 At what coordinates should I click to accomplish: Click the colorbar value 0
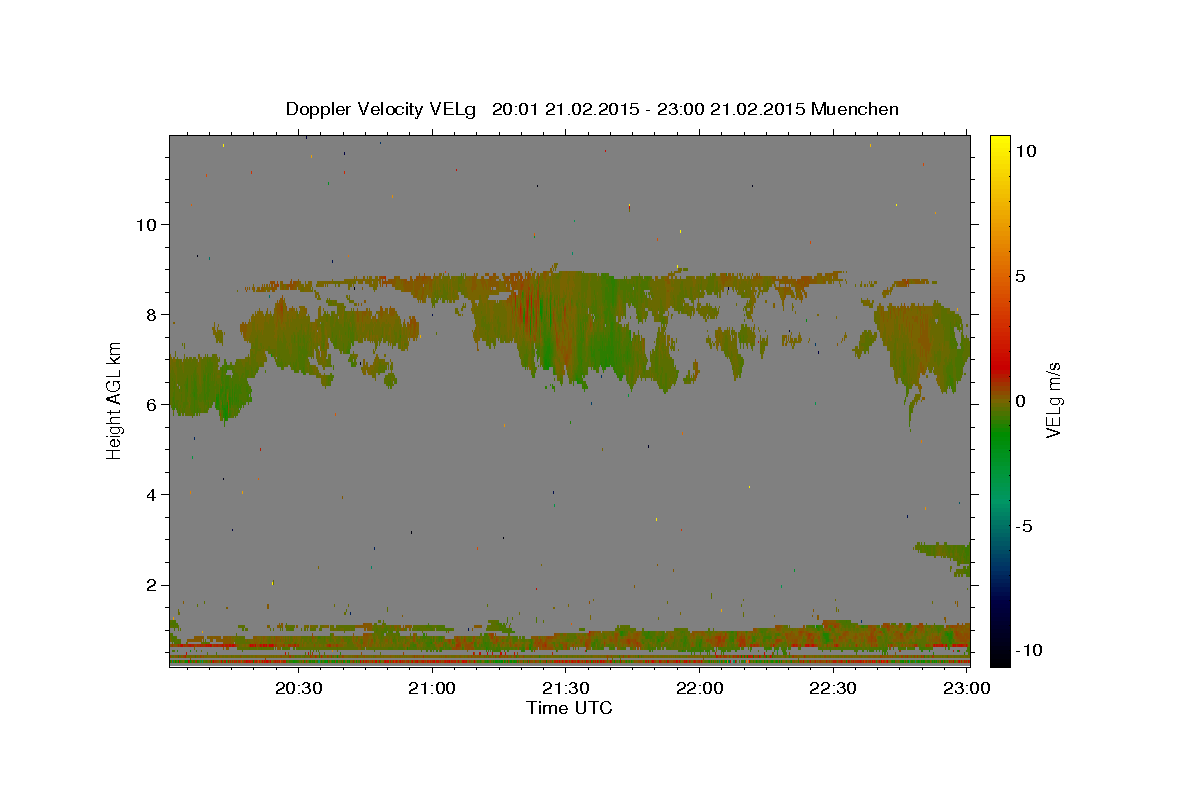click(x=1020, y=401)
